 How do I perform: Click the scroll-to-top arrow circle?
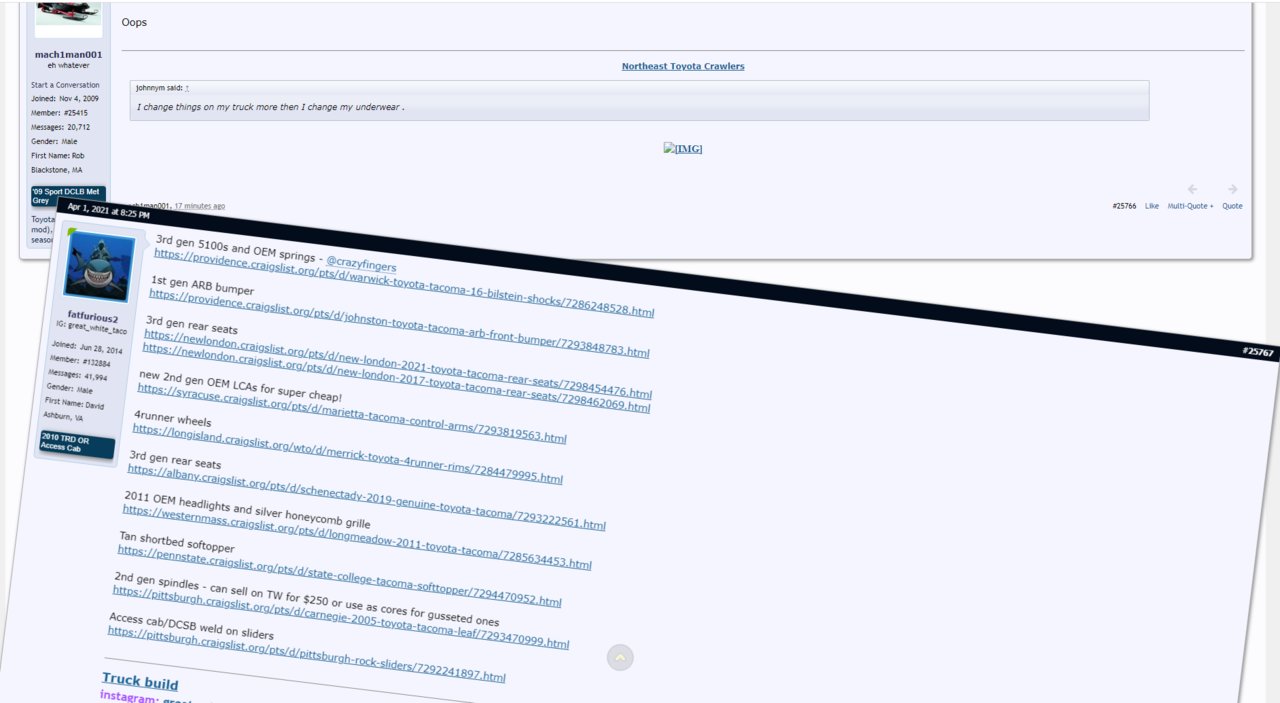(x=620, y=657)
